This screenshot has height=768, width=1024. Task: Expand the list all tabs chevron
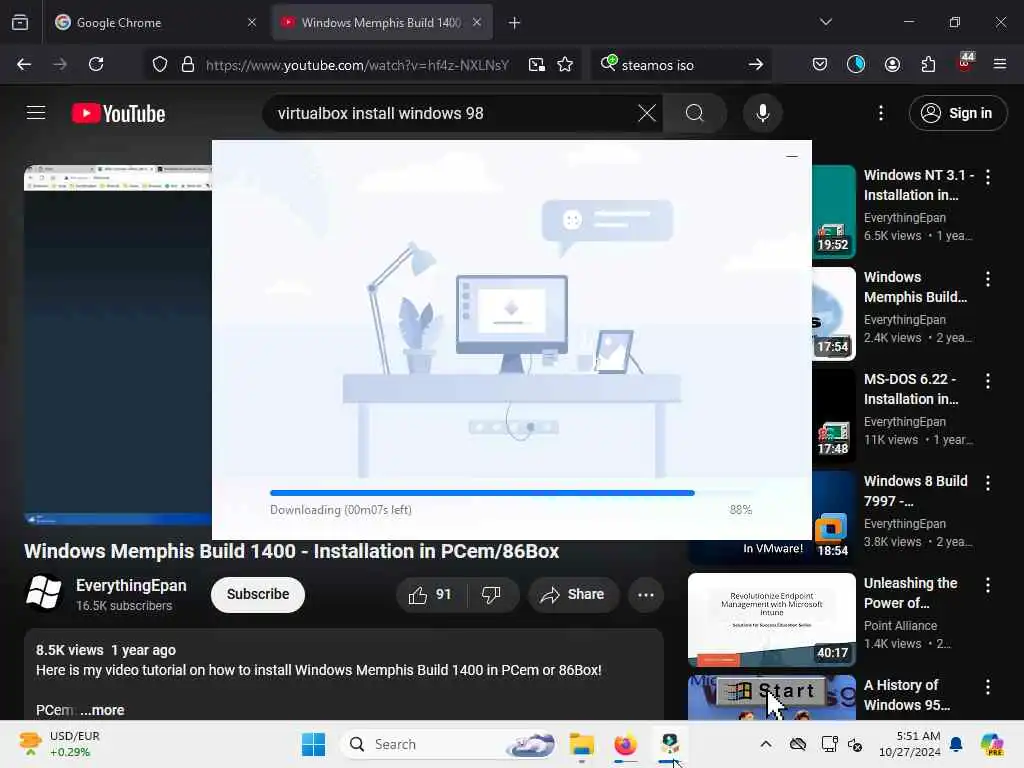click(826, 22)
